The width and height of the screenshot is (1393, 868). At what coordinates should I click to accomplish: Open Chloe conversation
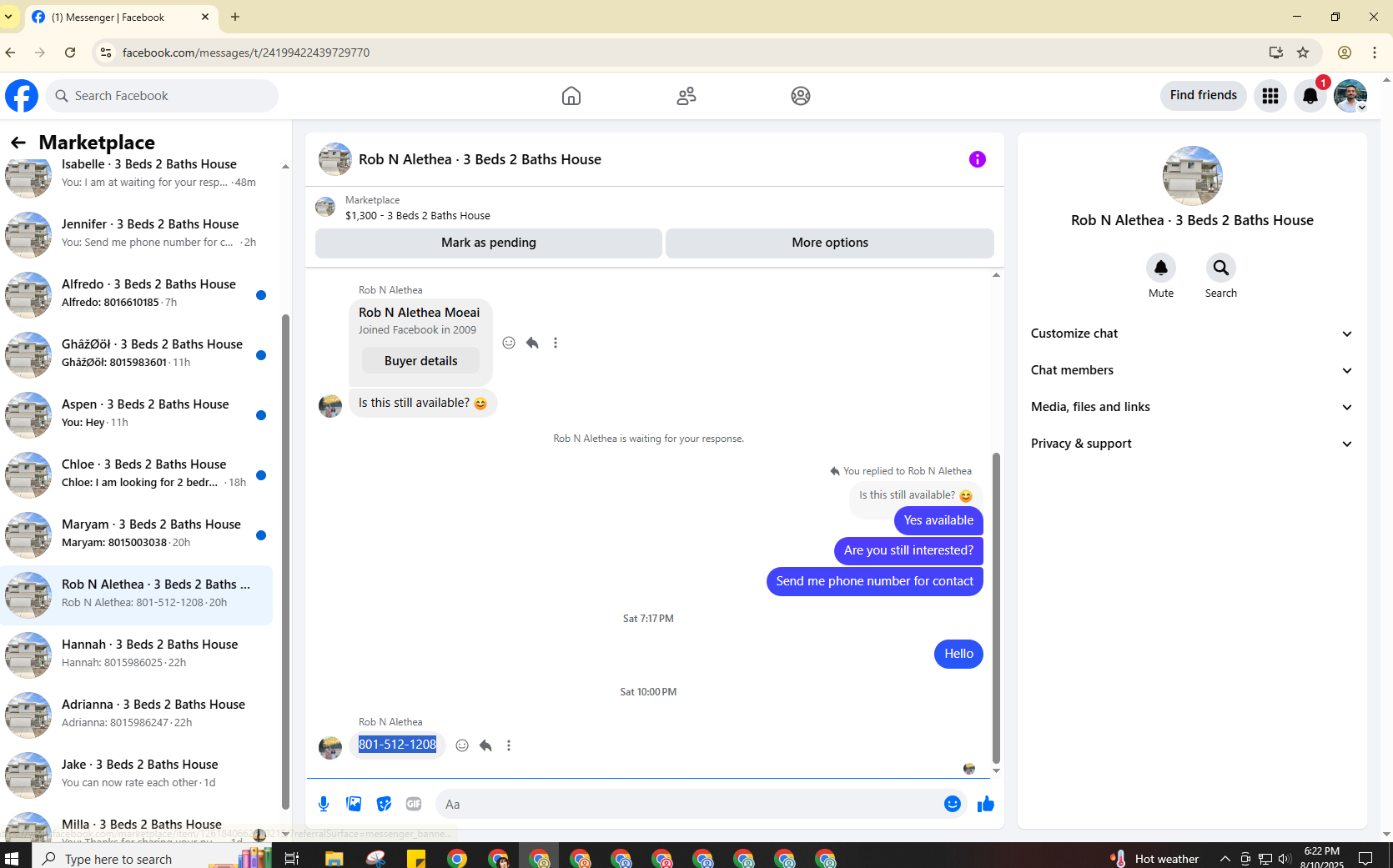pyautogui.click(x=137, y=474)
